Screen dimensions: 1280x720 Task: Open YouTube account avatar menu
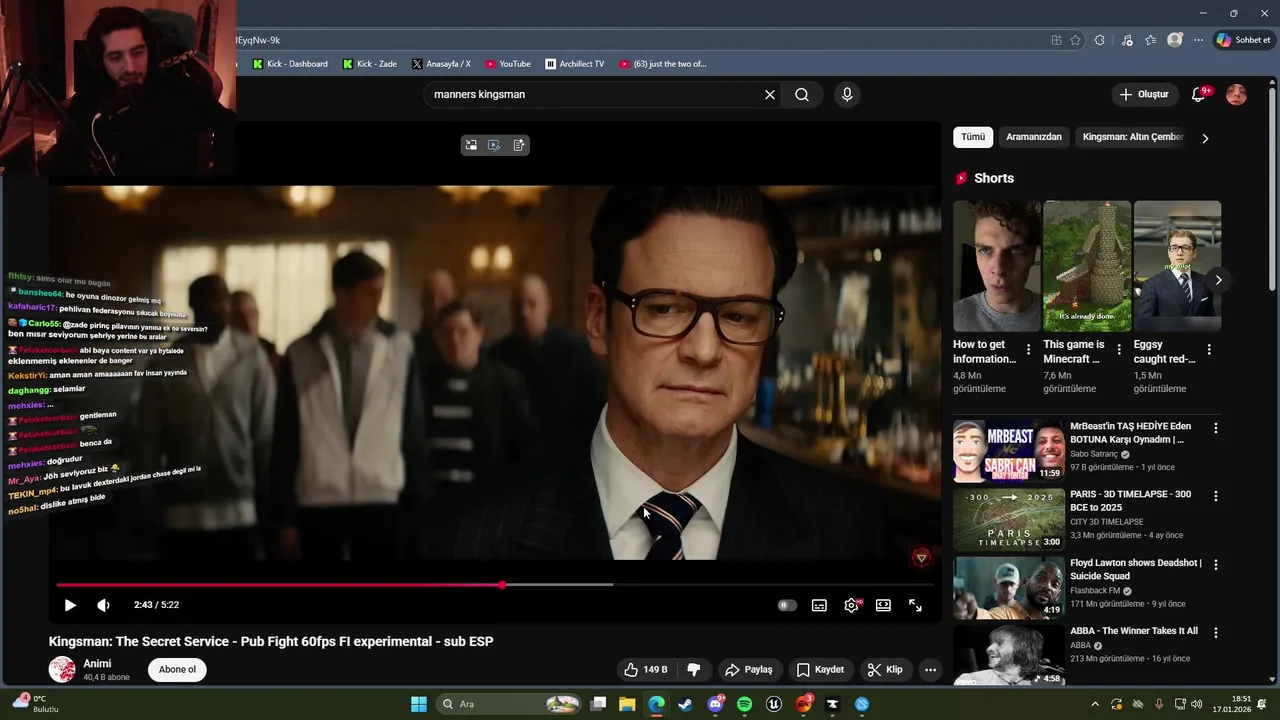coord(1236,94)
